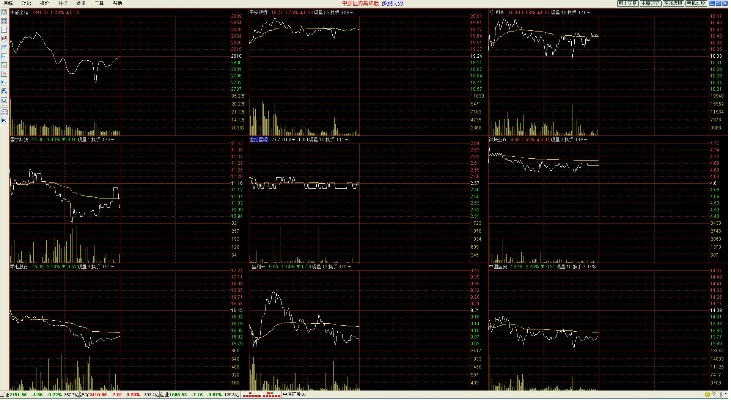
Task: Open the 系统 (System) menu
Action: [x=7, y=4]
